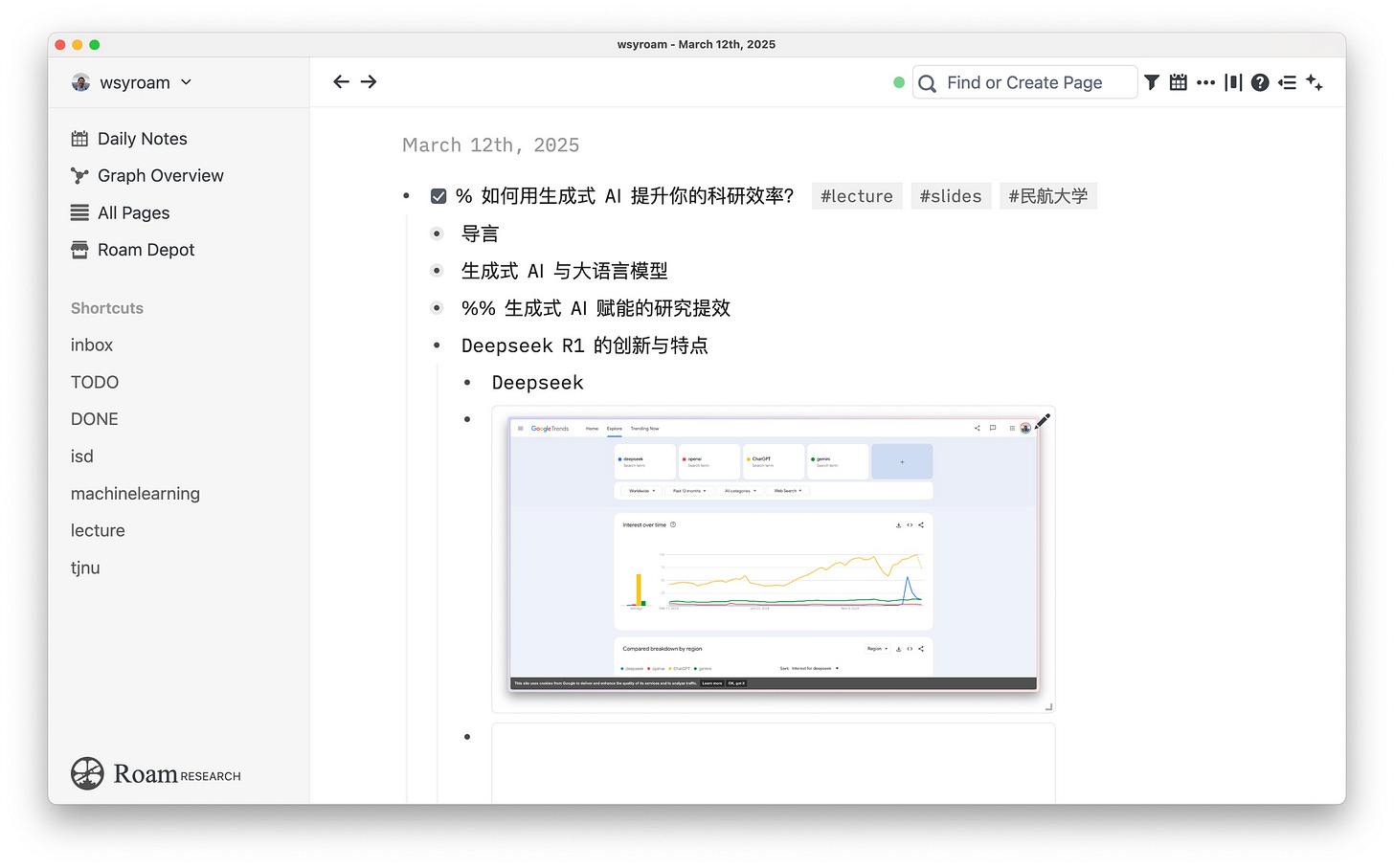Expand the 生成式 AI 与大语言模型 bullet
The width and height of the screenshot is (1394, 868).
pos(437,271)
